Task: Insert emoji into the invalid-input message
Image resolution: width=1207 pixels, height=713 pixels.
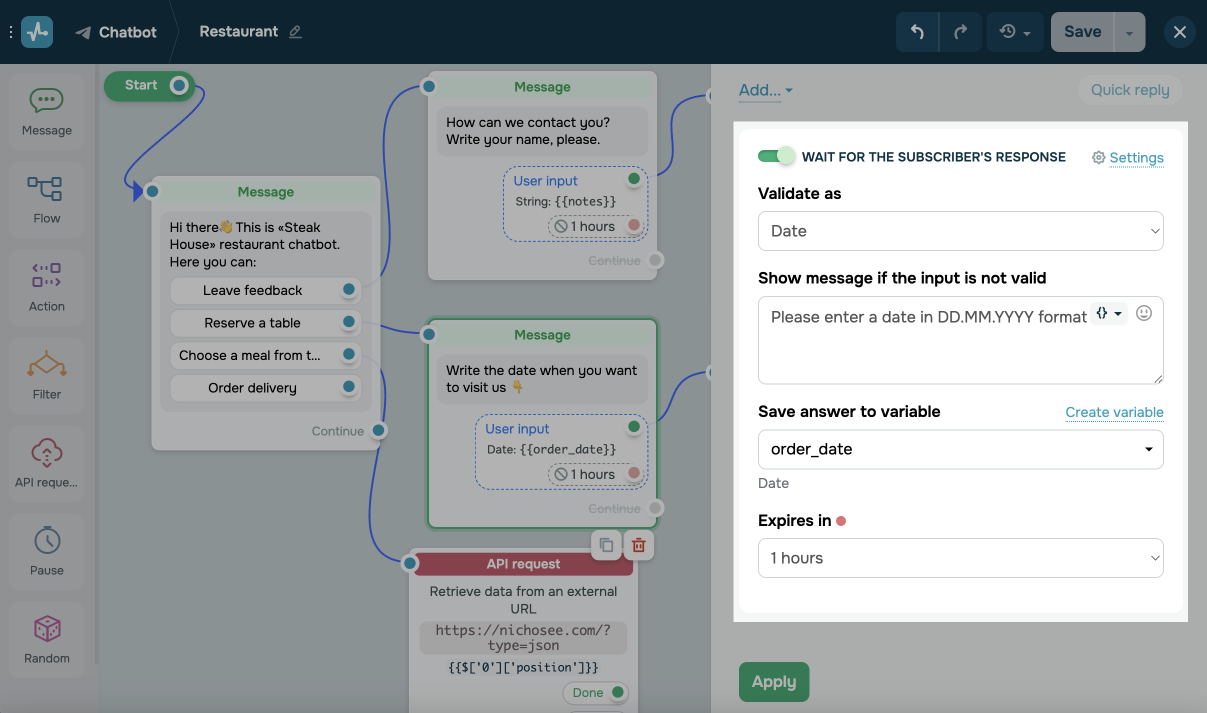Action: click(1144, 313)
